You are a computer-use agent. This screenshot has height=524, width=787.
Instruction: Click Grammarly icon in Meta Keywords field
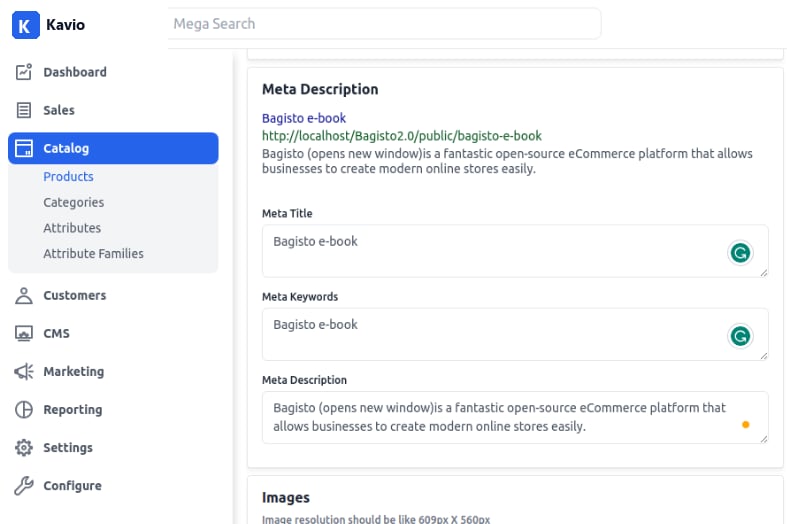tap(740, 336)
